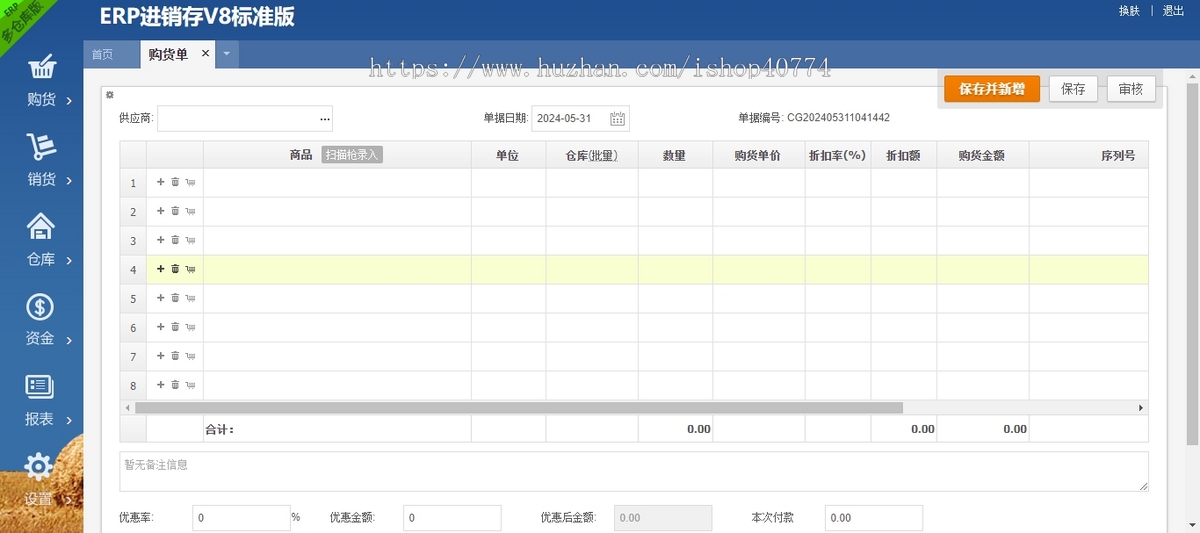This screenshot has height=533, width=1200.
Task: Click the 单位 column header
Action: pos(508,156)
